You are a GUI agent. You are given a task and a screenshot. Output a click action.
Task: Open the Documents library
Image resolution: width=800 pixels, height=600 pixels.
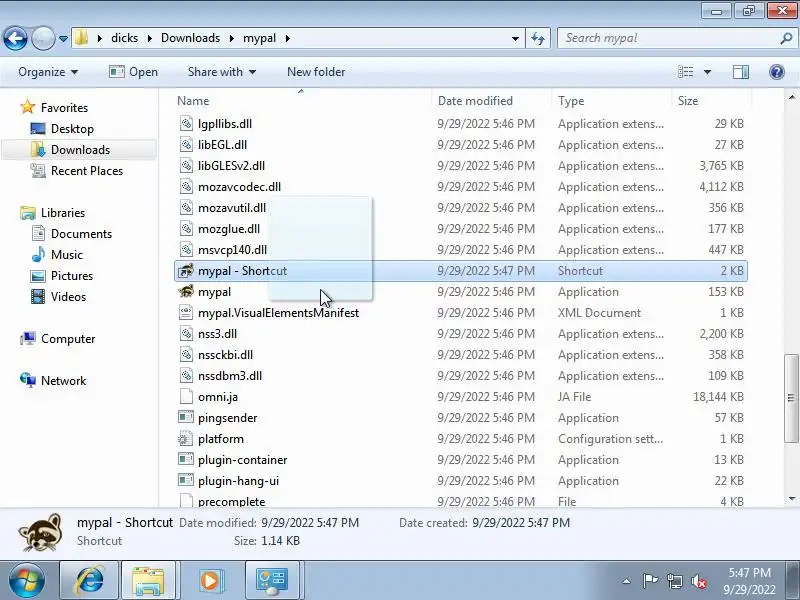tap(81, 234)
